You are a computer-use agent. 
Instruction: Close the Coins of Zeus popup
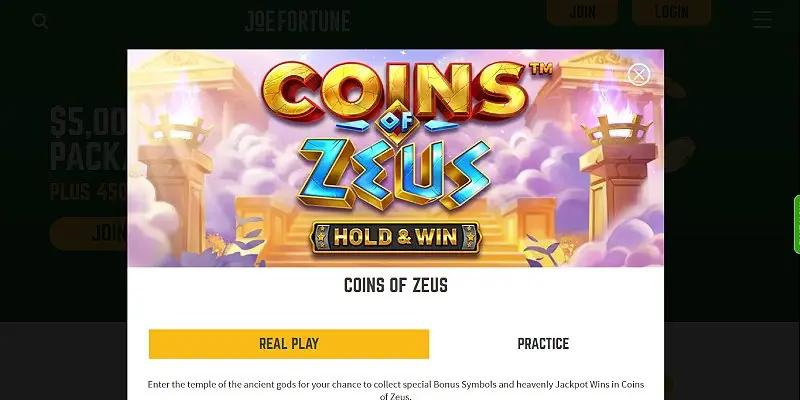[x=639, y=74]
